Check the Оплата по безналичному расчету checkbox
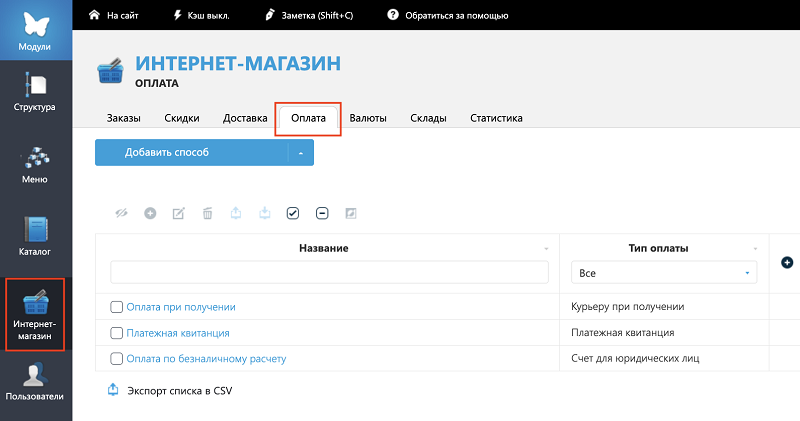Screen dimensions: 800x421 (x=117, y=359)
